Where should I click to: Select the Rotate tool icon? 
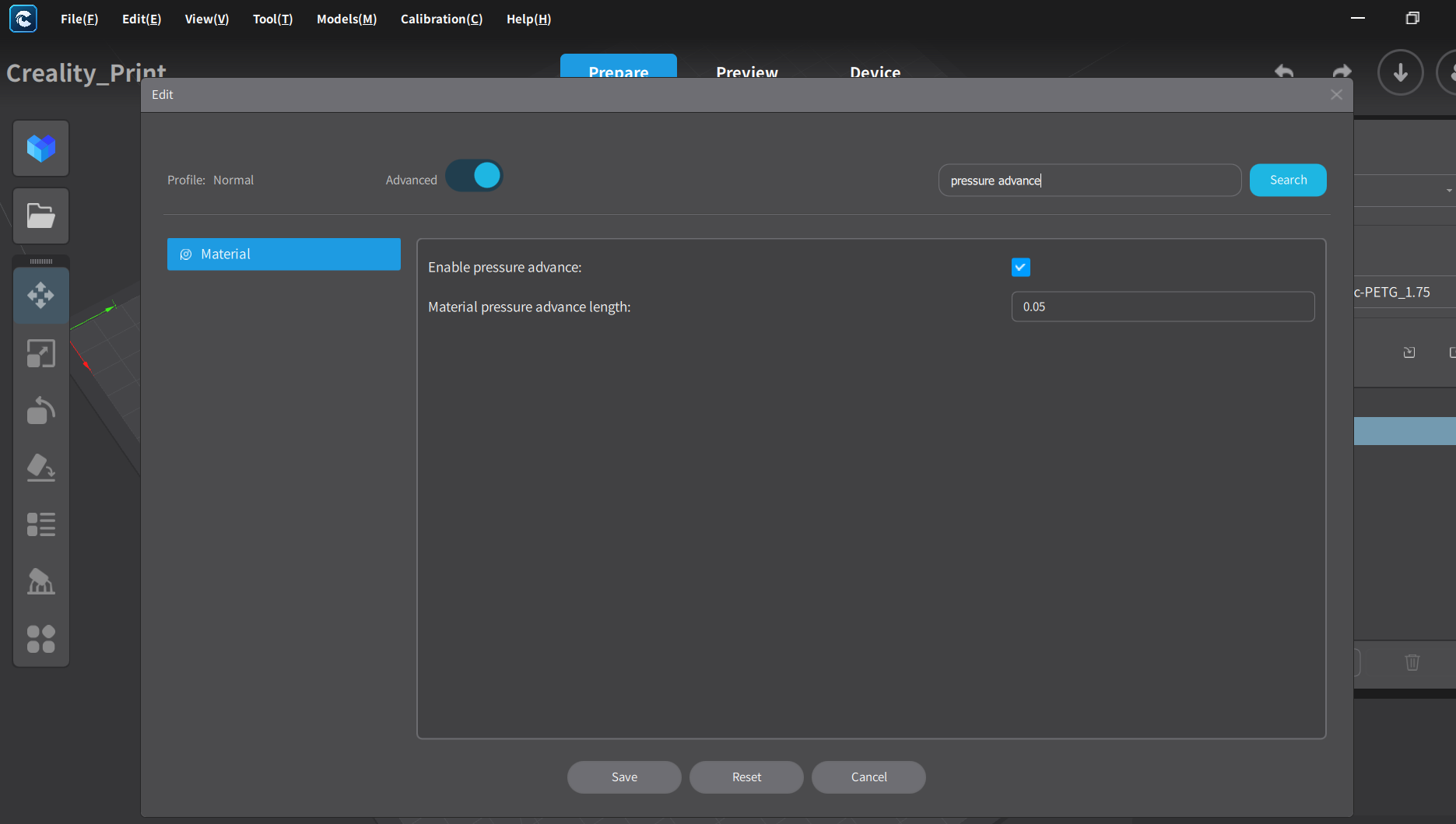pyautogui.click(x=41, y=411)
